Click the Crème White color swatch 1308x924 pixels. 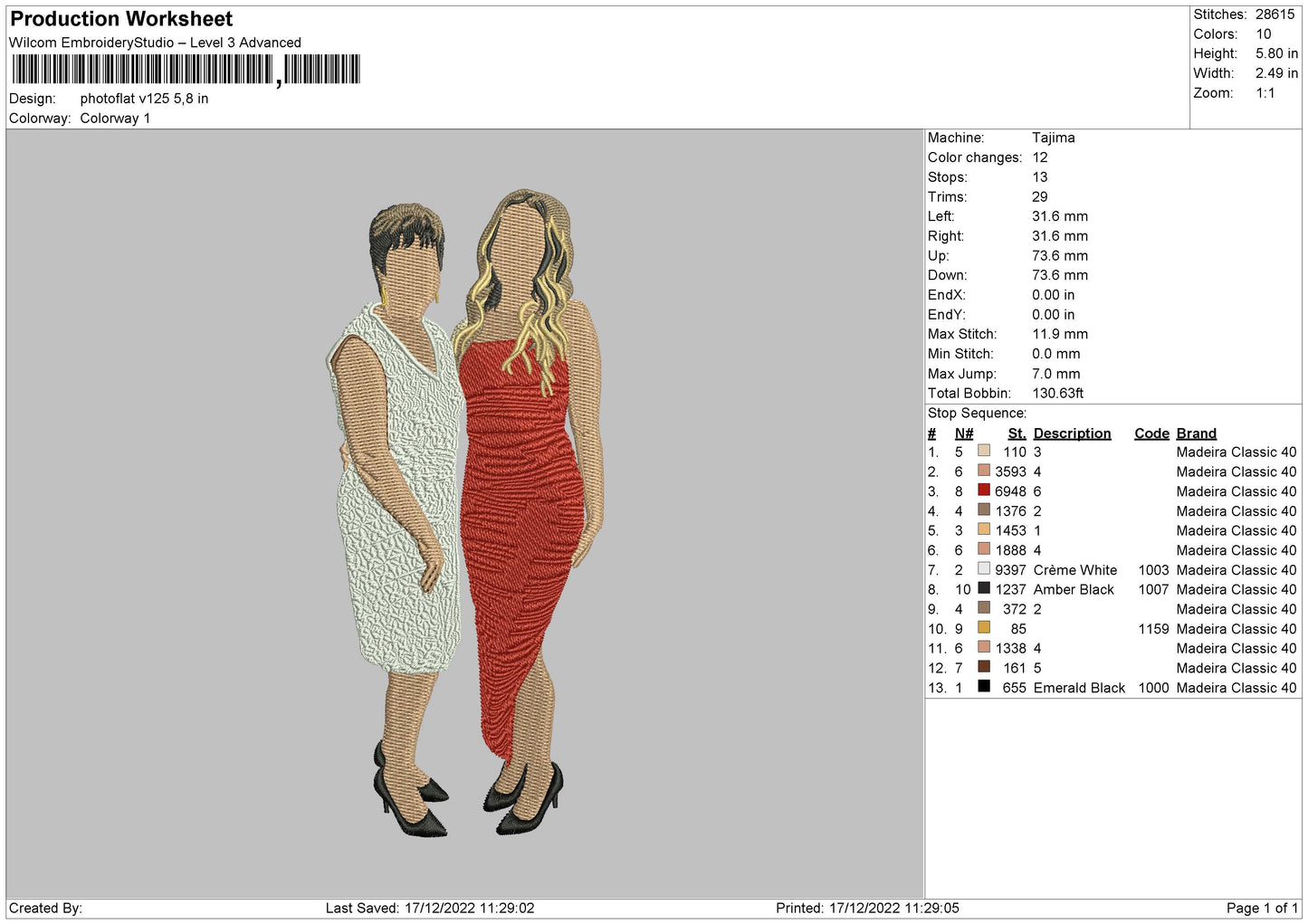point(984,569)
